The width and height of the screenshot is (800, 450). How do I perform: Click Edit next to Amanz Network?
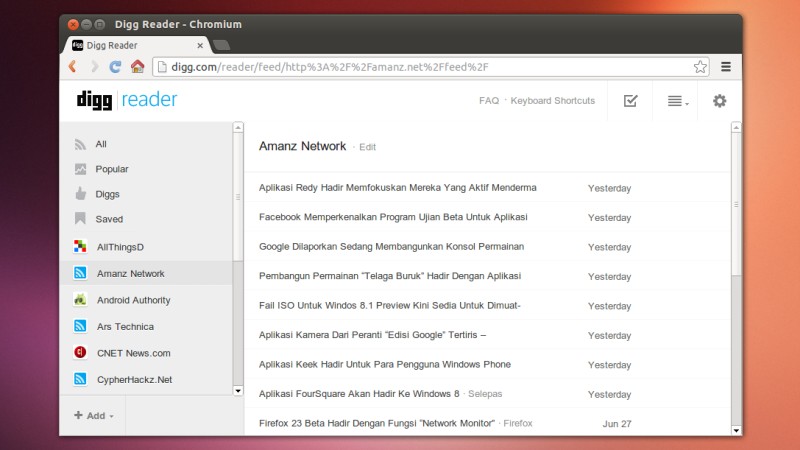coord(367,147)
